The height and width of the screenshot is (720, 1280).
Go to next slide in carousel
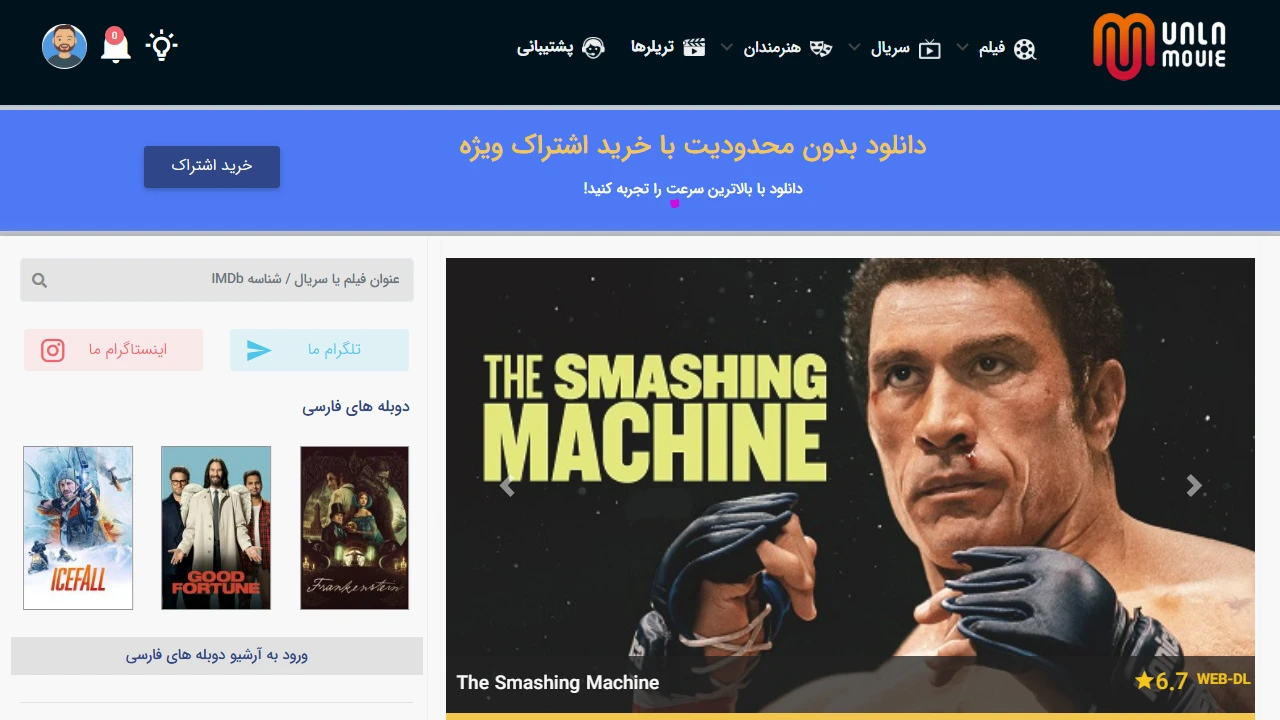(1193, 486)
